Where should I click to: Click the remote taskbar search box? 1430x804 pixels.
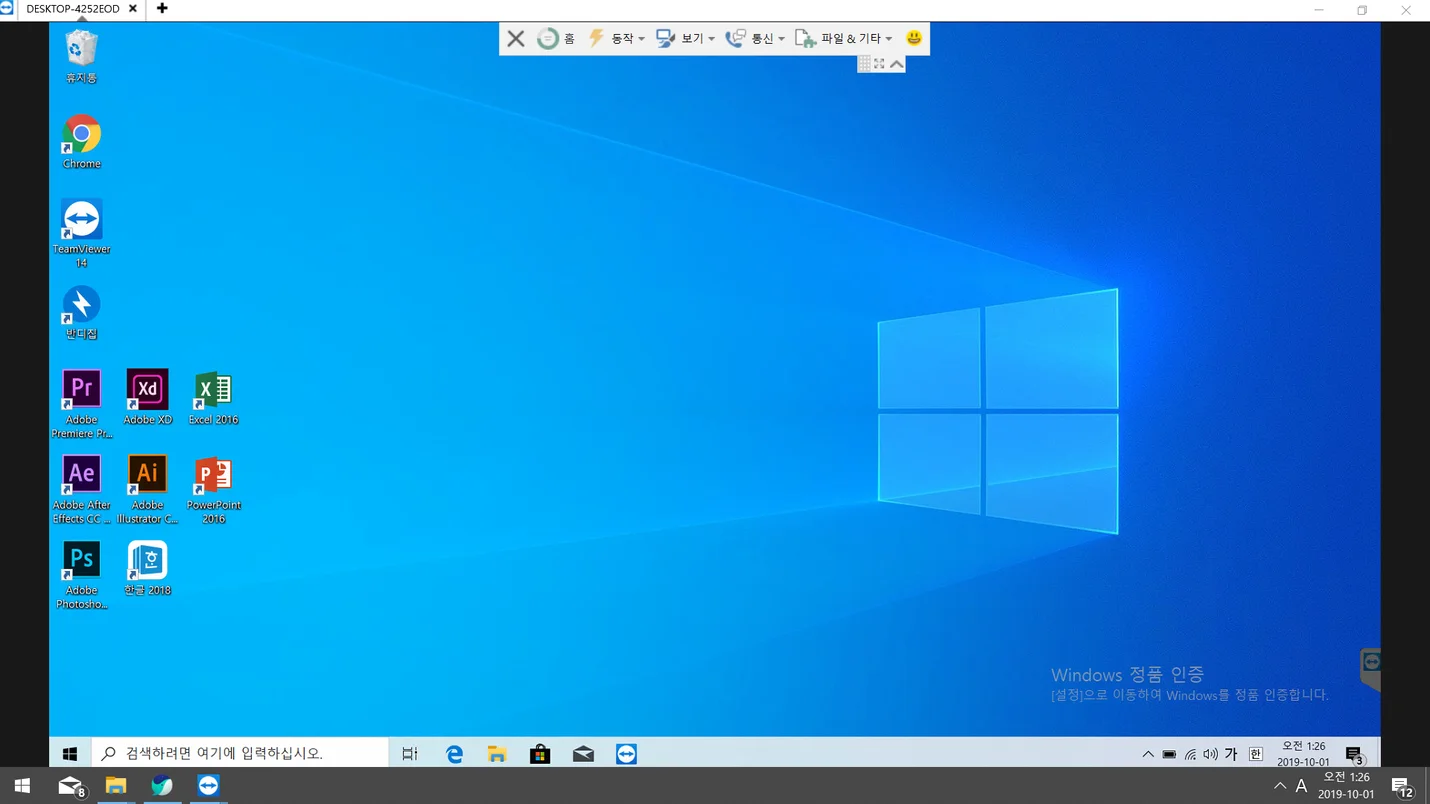pos(240,754)
